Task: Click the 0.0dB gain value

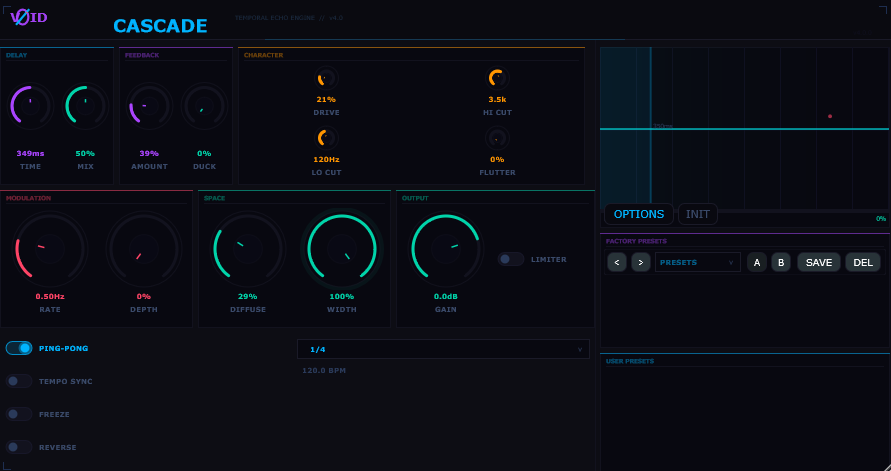Action: tap(446, 296)
